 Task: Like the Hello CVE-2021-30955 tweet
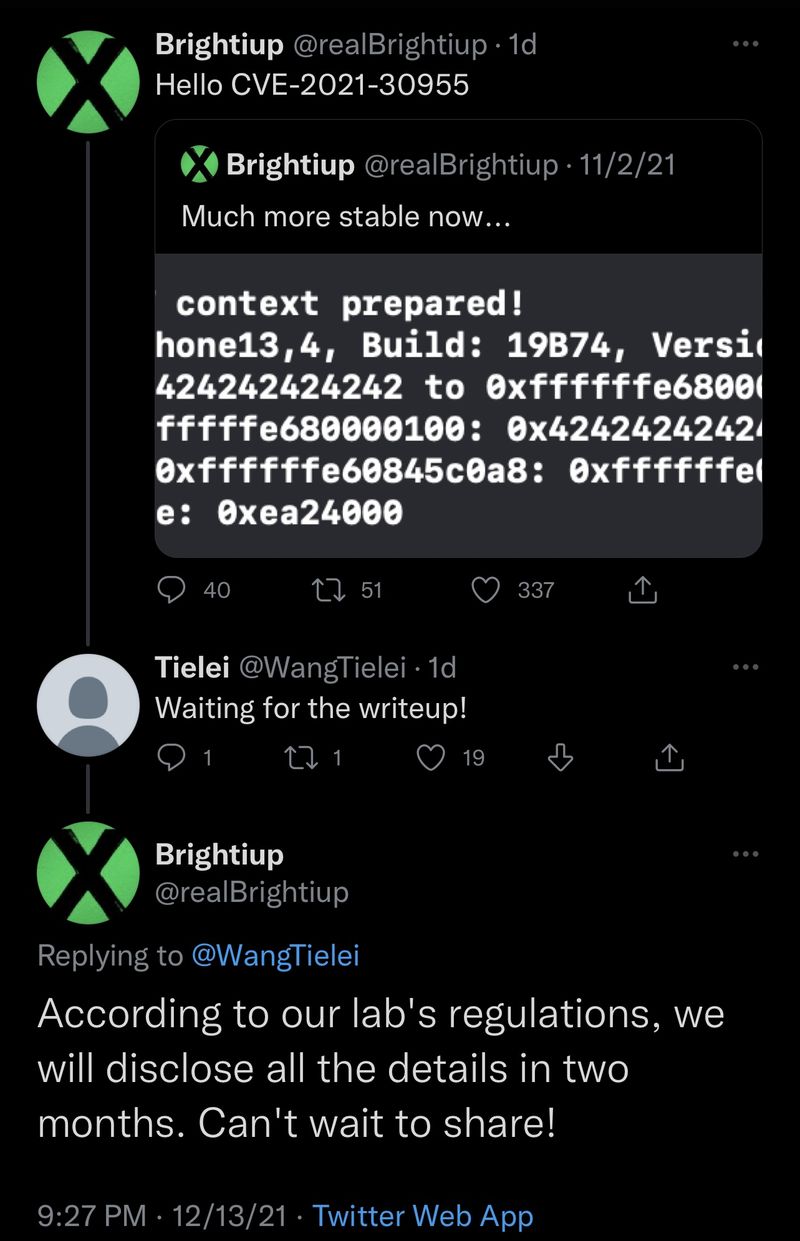(485, 590)
